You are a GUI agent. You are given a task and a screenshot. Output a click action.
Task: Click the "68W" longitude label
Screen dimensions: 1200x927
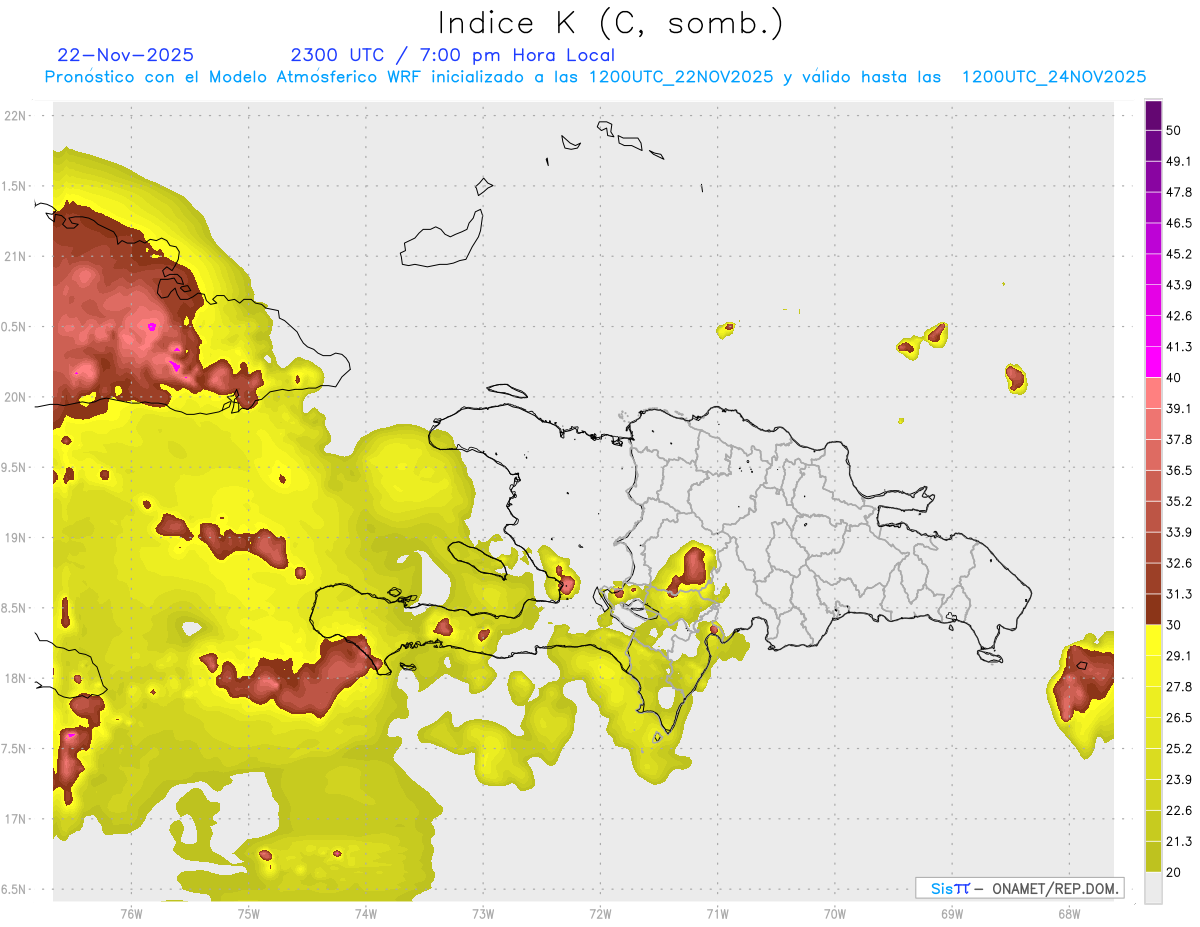click(x=1068, y=913)
